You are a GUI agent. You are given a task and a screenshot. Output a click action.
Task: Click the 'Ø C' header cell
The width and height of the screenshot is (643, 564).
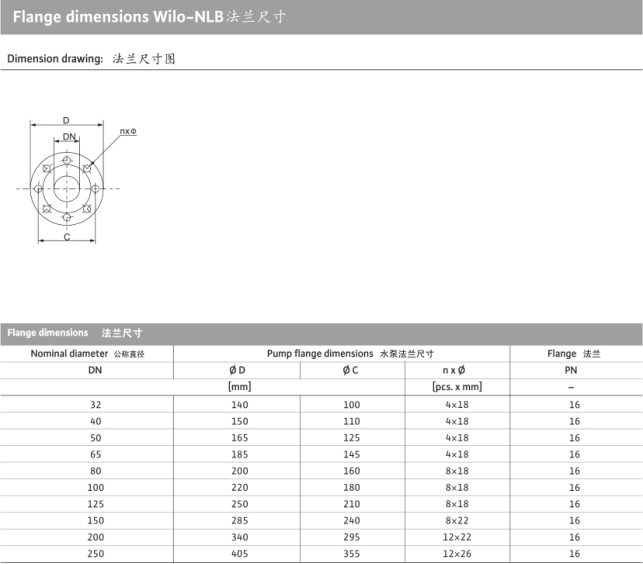click(350, 370)
